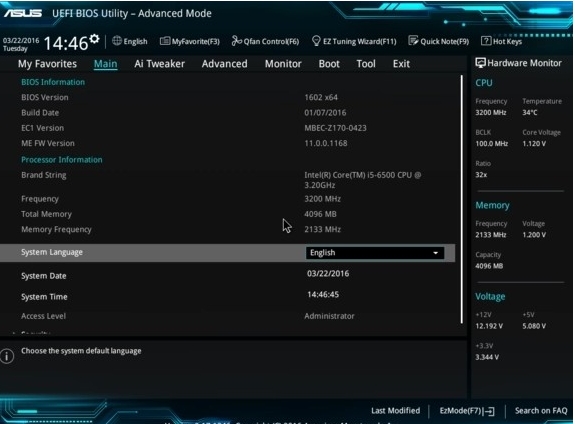This screenshot has width=577, height=424.
Task: Click the date 03/22/2016 Tuesday in header
Action: 21,44
